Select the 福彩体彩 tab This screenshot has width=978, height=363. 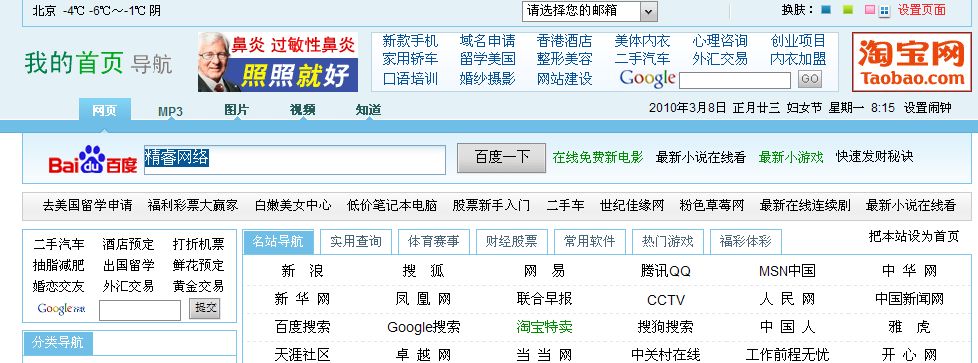pyautogui.click(x=745, y=241)
